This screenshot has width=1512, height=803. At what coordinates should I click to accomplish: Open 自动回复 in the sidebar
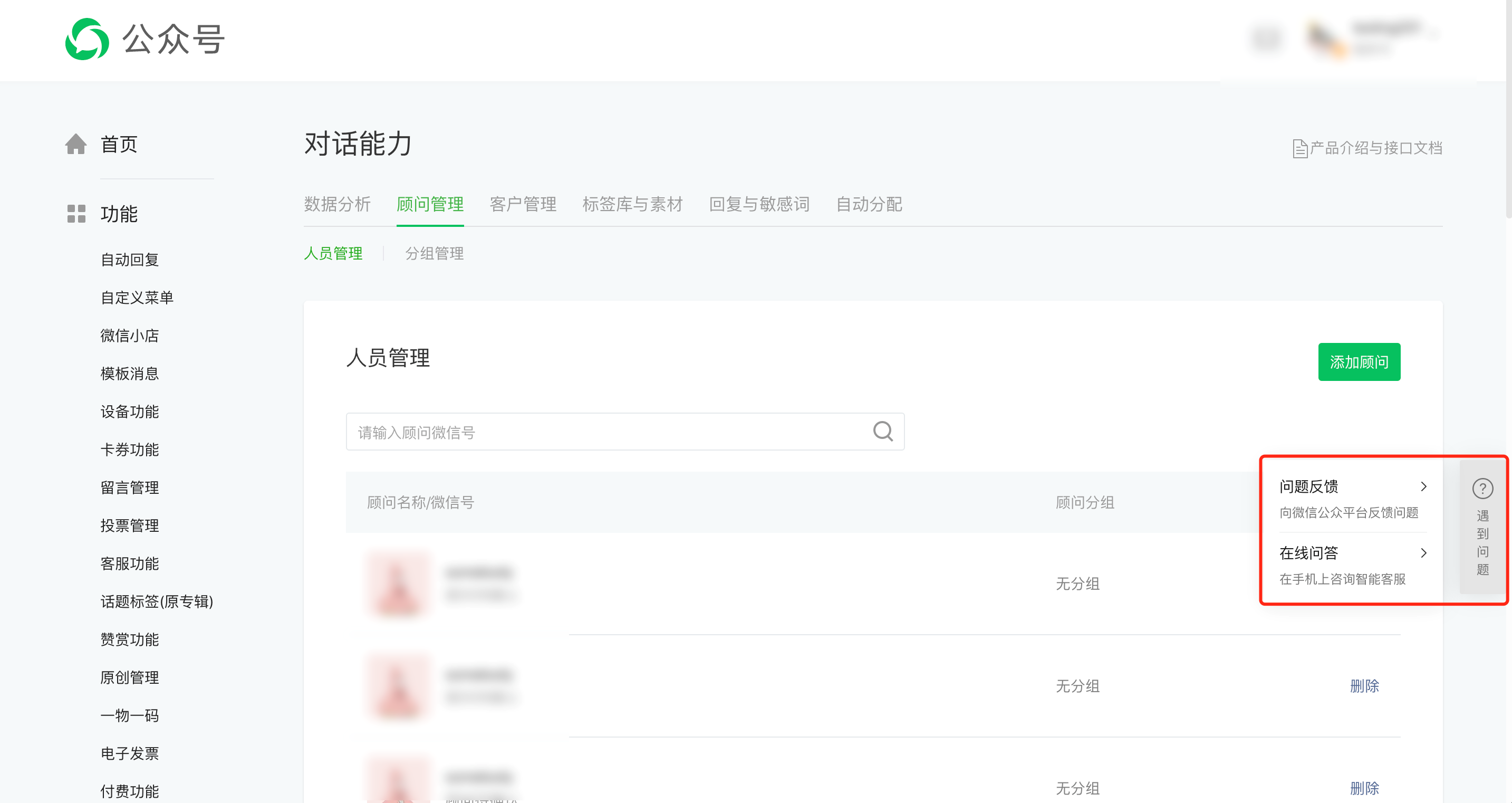pos(130,260)
